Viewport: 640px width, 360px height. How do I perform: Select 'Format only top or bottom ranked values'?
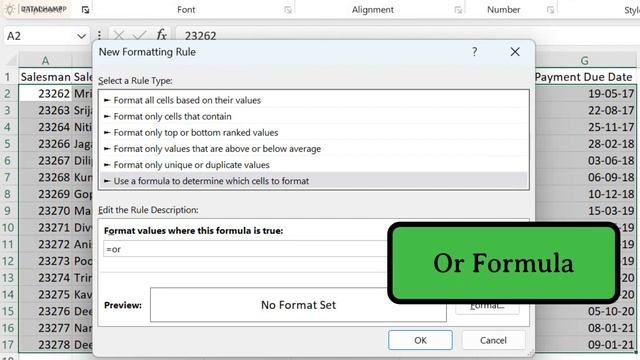click(x=313, y=133)
